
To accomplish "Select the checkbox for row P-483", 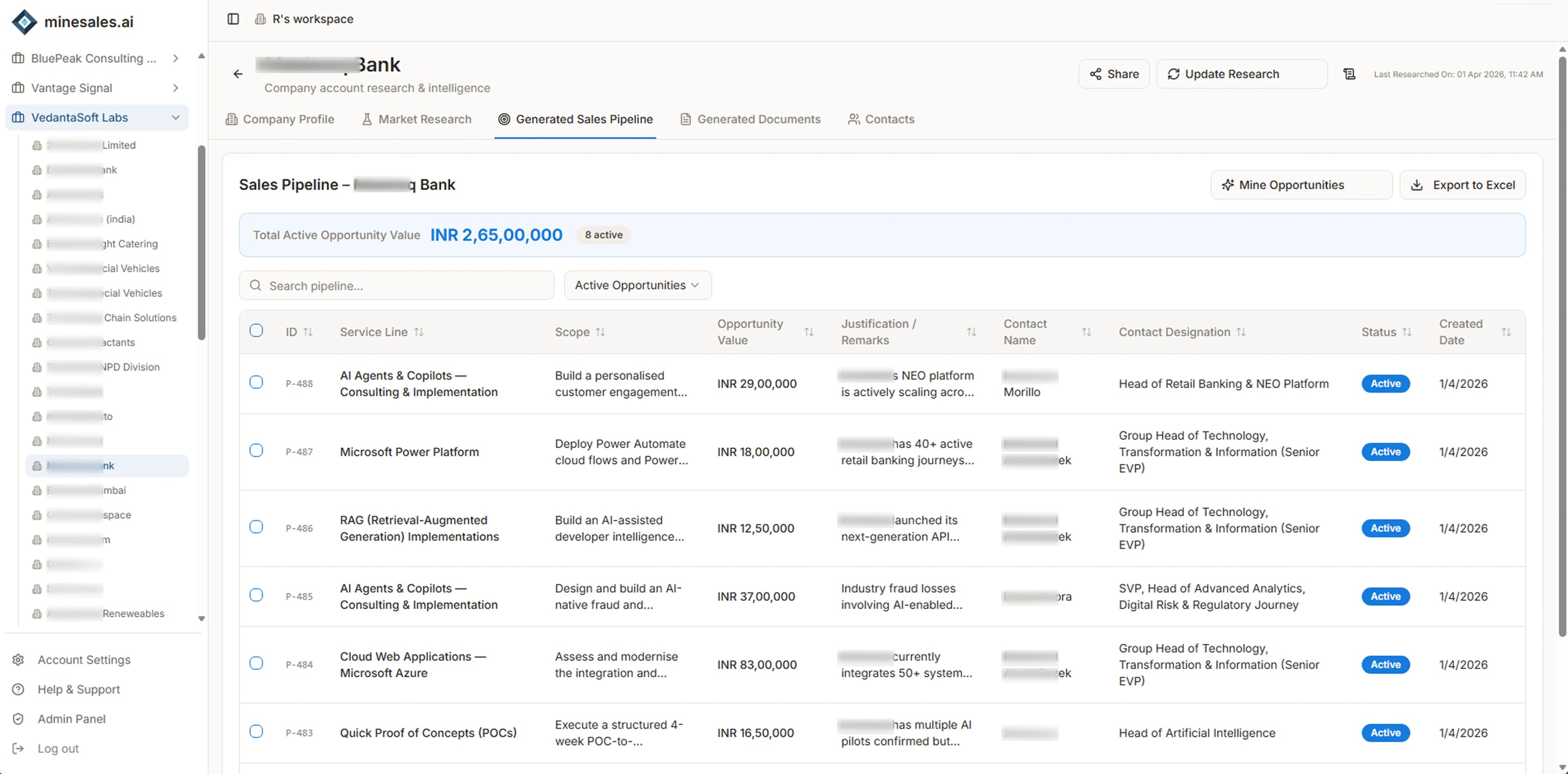I will point(256,731).
